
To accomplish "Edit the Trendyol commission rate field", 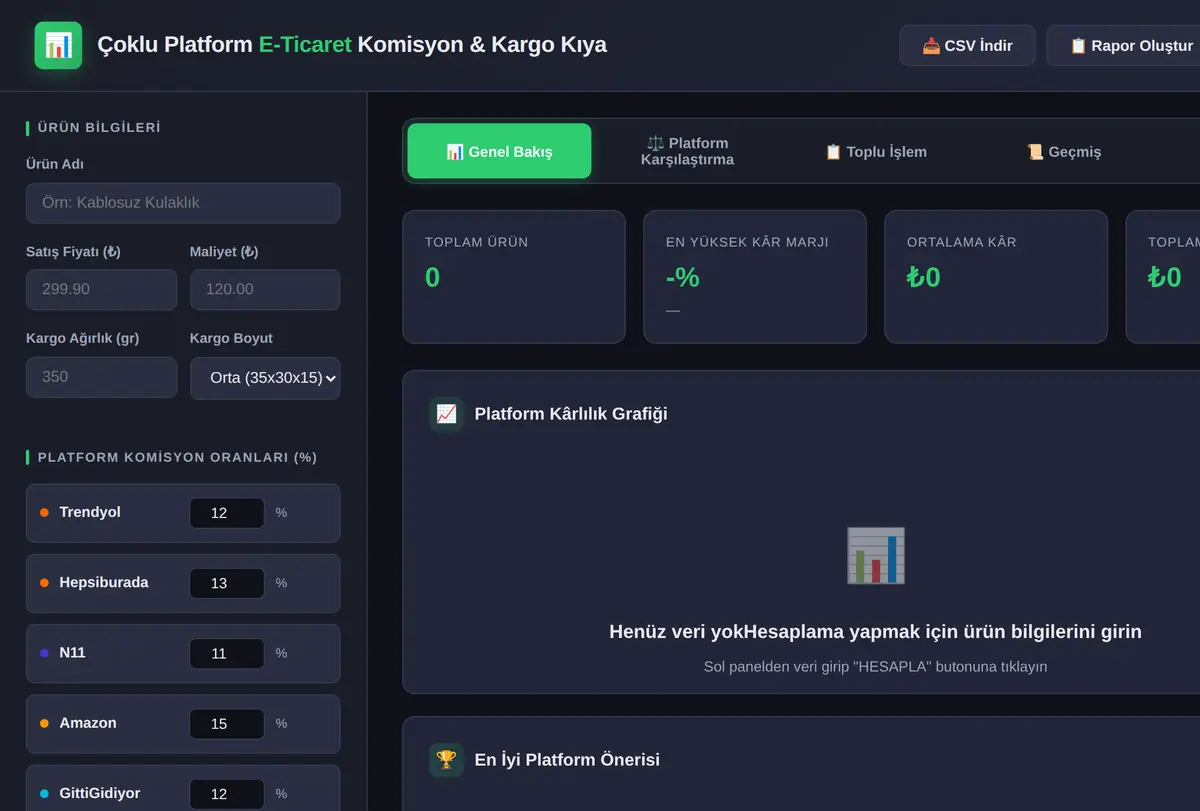I will [x=227, y=513].
